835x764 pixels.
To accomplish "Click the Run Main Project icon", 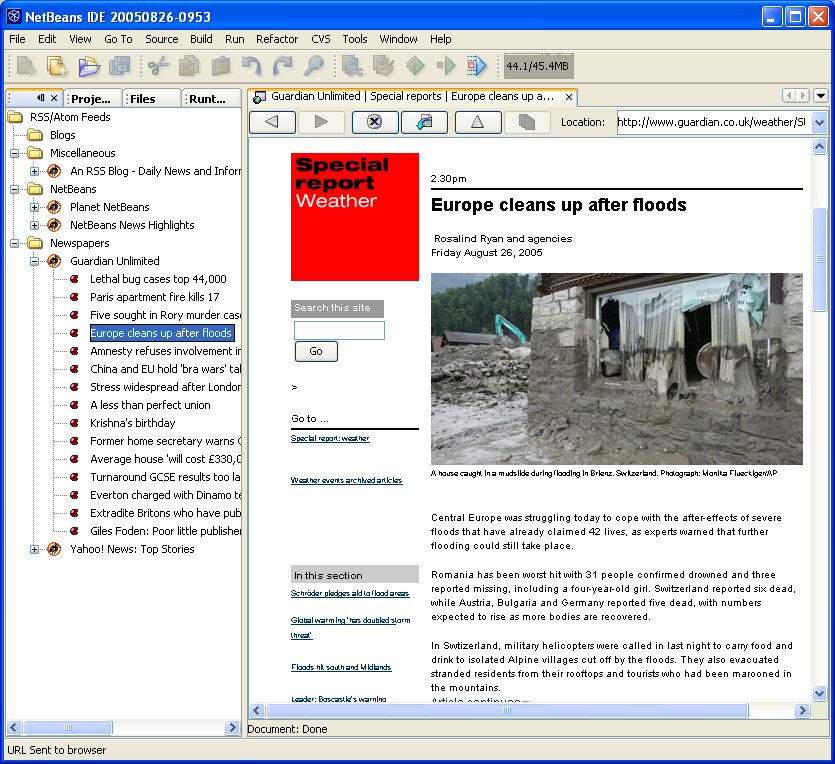I will point(415,66).
